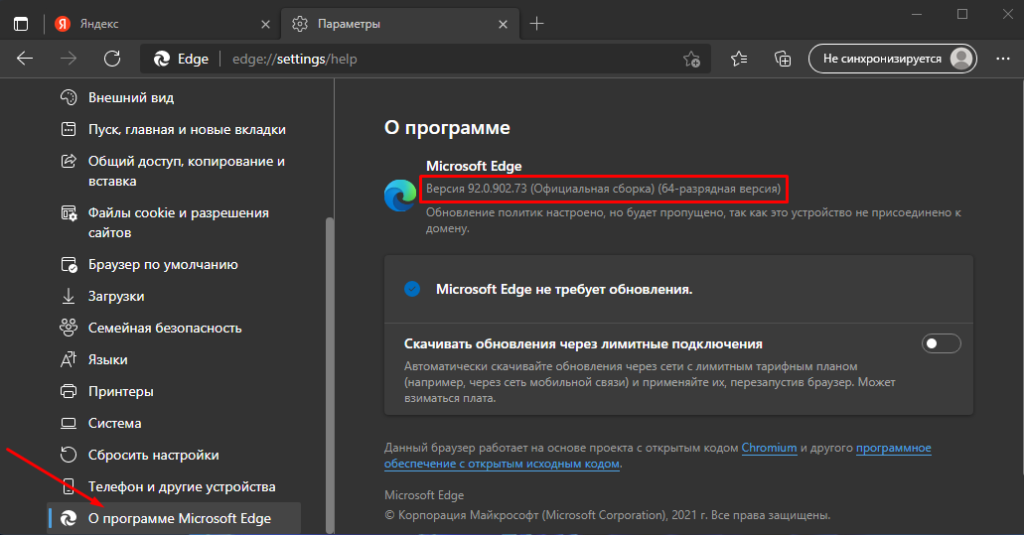Click the Microsoft Edge logo in О программе
The image size is (1024, 535).
click(x=400, y=195)
